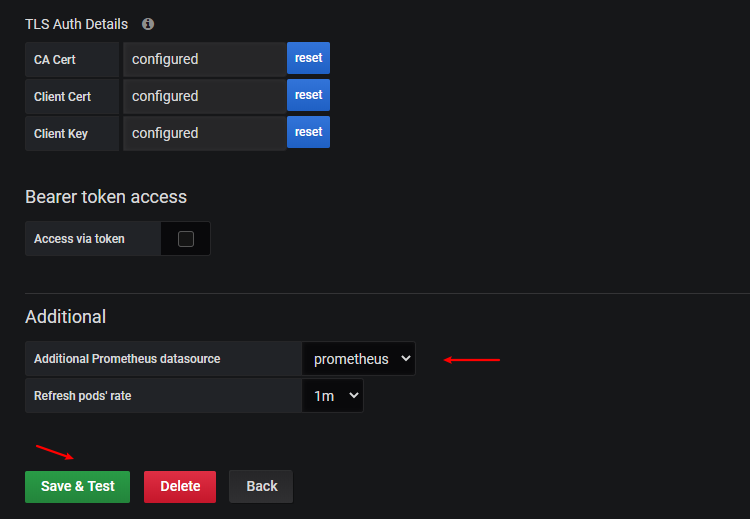Click the CA Cert configured field
The image size is (750, 519).
(x=205, y=59)
